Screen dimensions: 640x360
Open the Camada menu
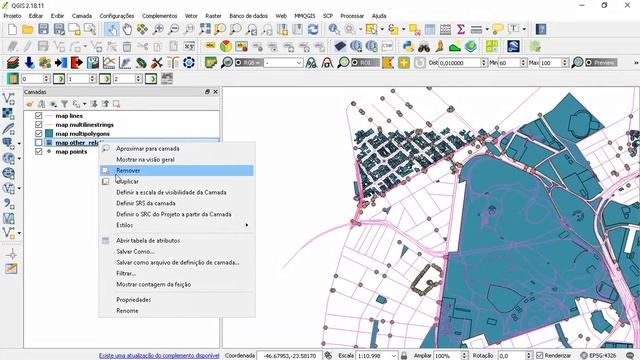[x=82, y=16]
